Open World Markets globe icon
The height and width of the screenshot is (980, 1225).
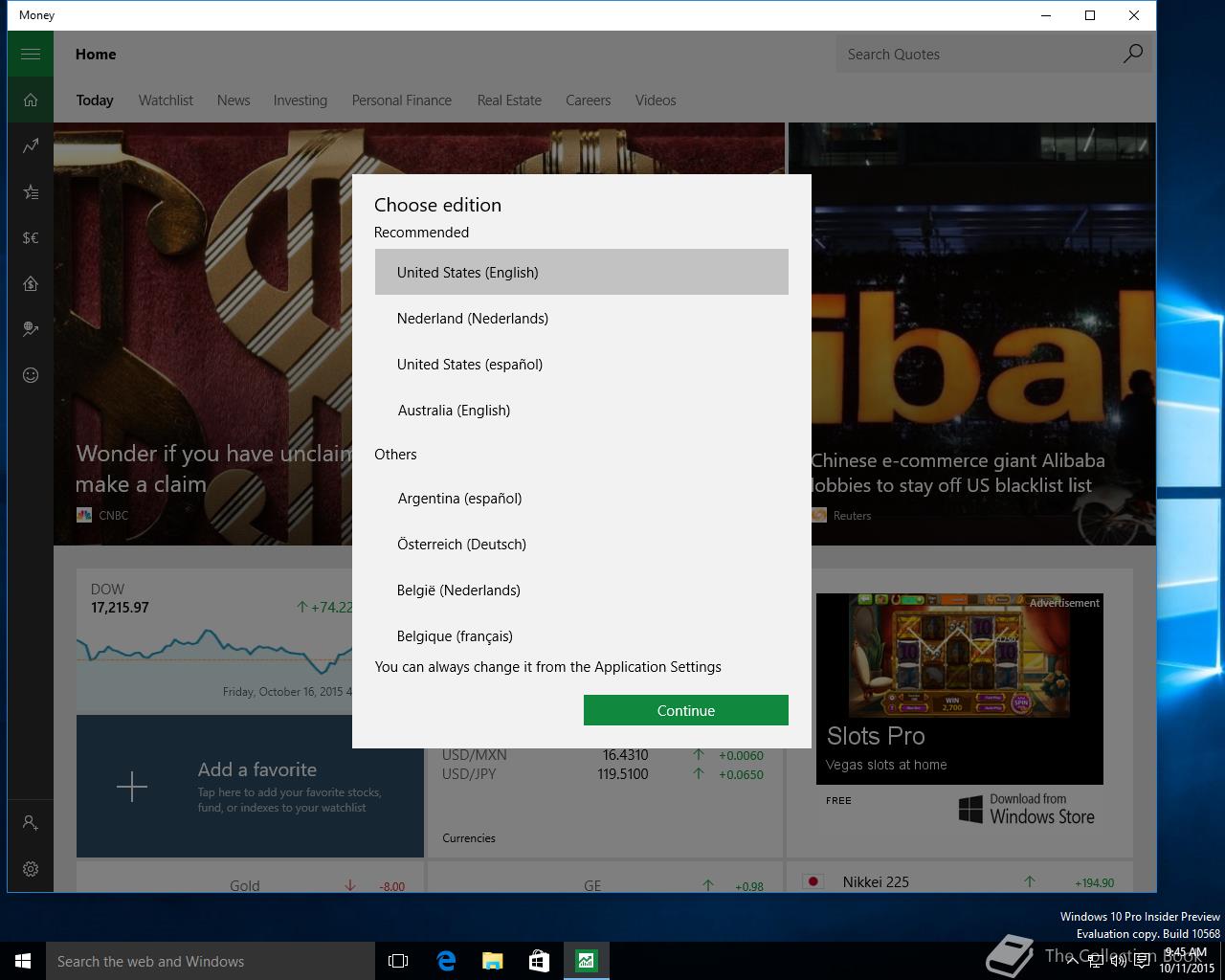click(x=31, y=329)
